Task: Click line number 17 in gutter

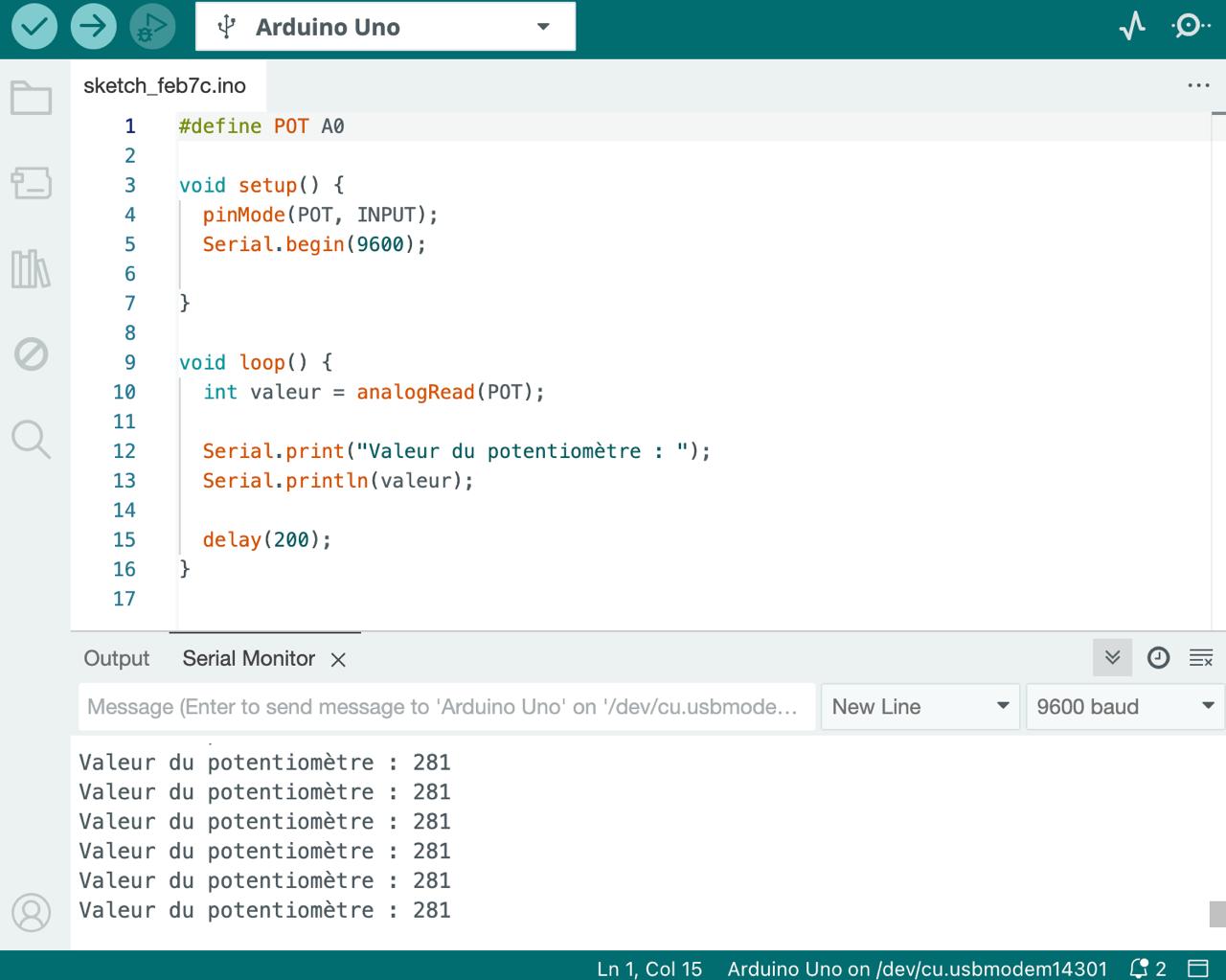Action: point(125,599)
